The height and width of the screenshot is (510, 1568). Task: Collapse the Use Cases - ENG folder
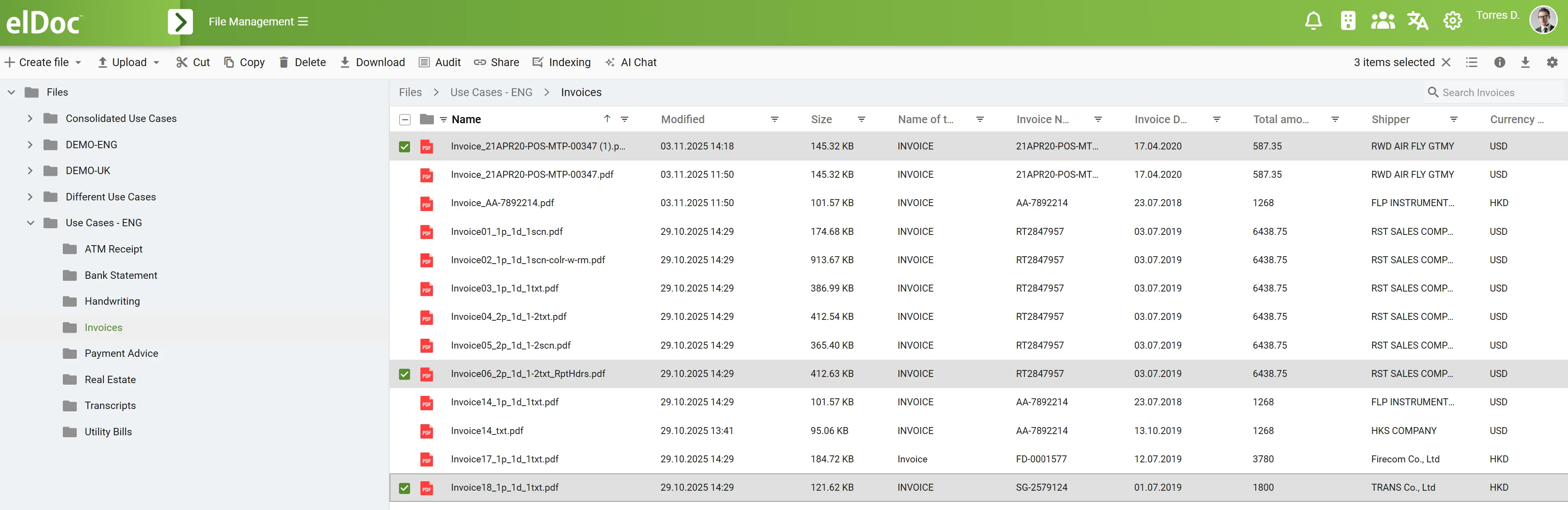click(30, 223)
